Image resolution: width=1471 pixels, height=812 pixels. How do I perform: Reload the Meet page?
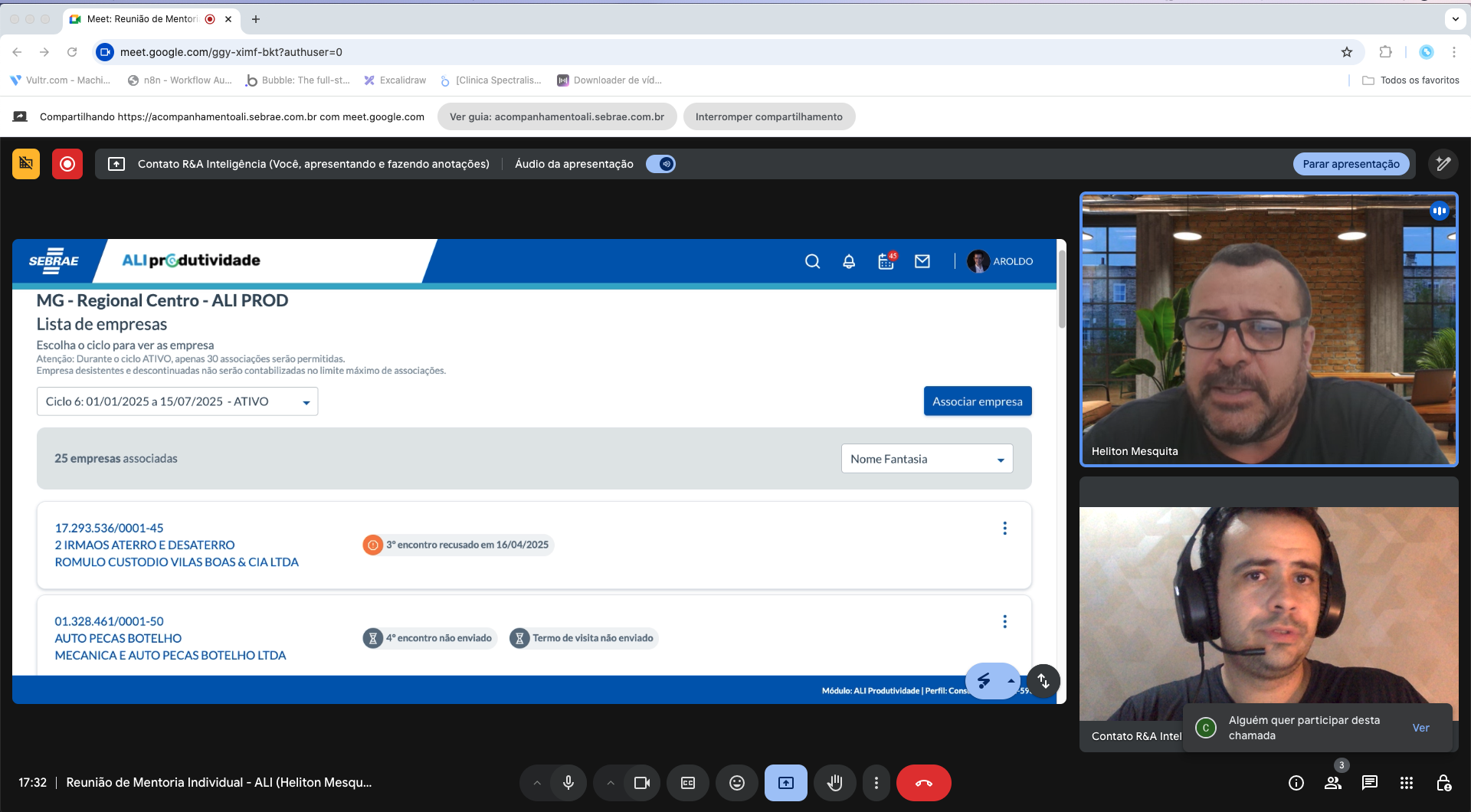[x=72, y=52]
